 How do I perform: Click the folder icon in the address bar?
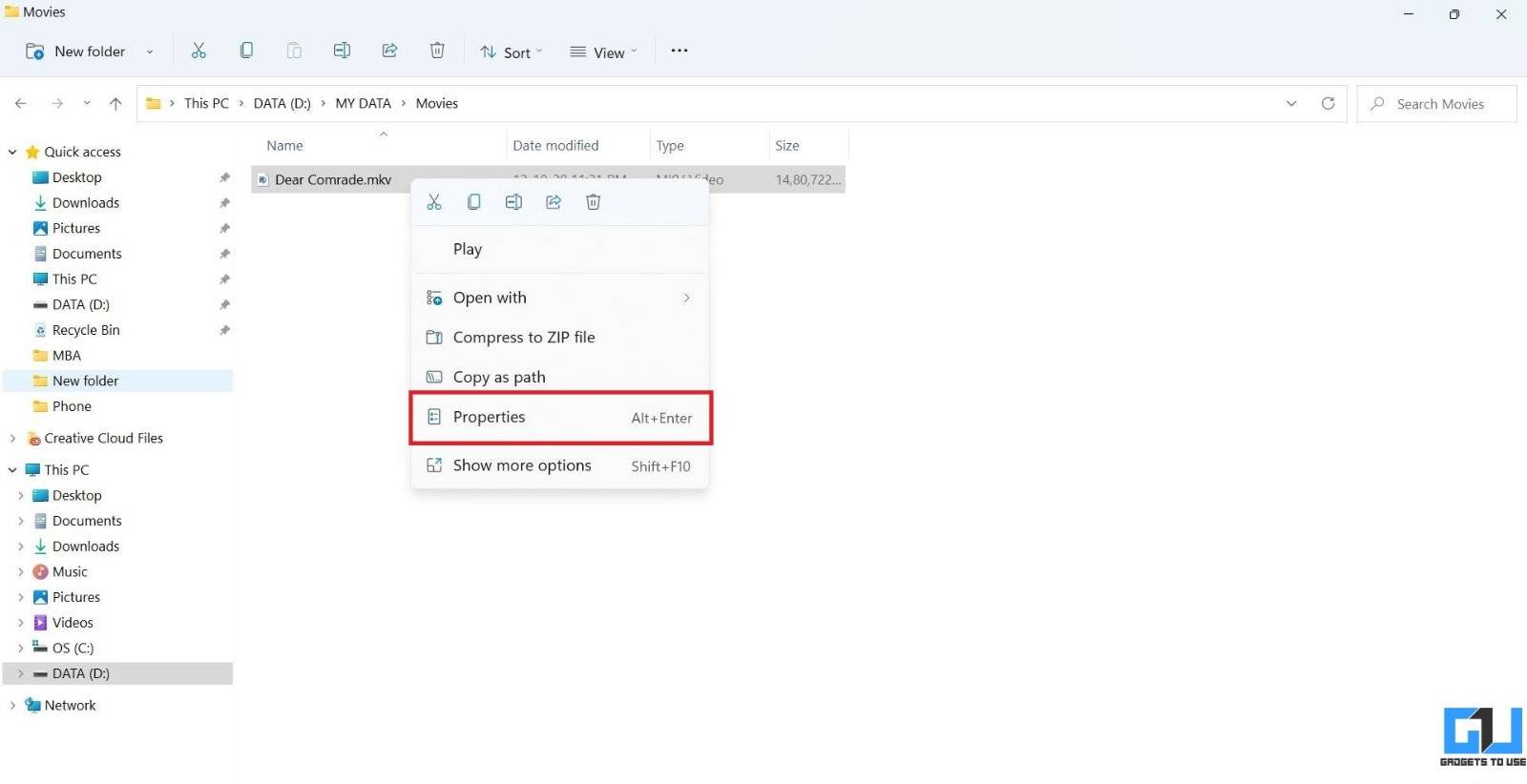pos(153,103)
